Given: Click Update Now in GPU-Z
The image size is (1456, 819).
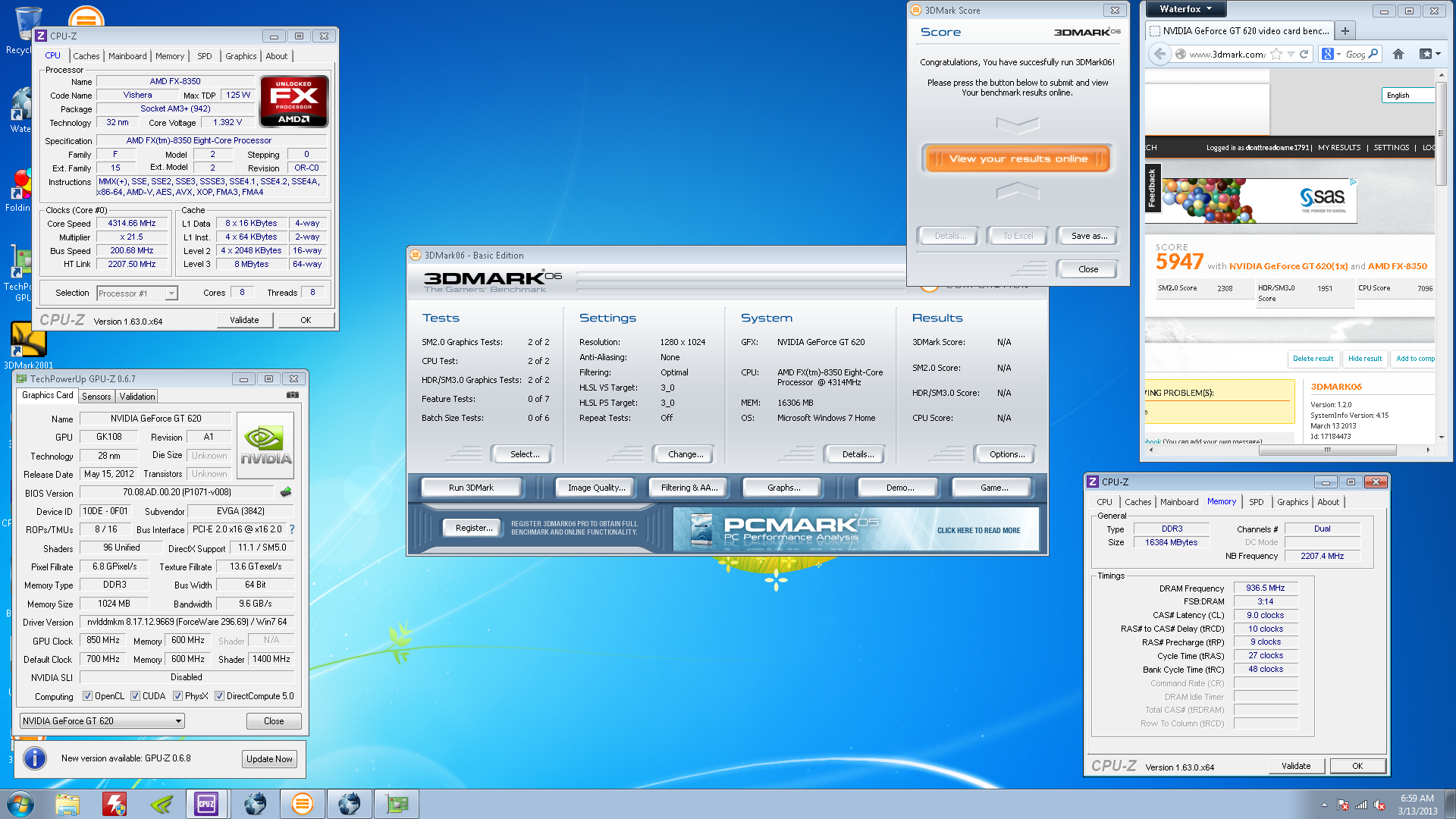Looking at the screenshot, I should (x=269, y=759).
